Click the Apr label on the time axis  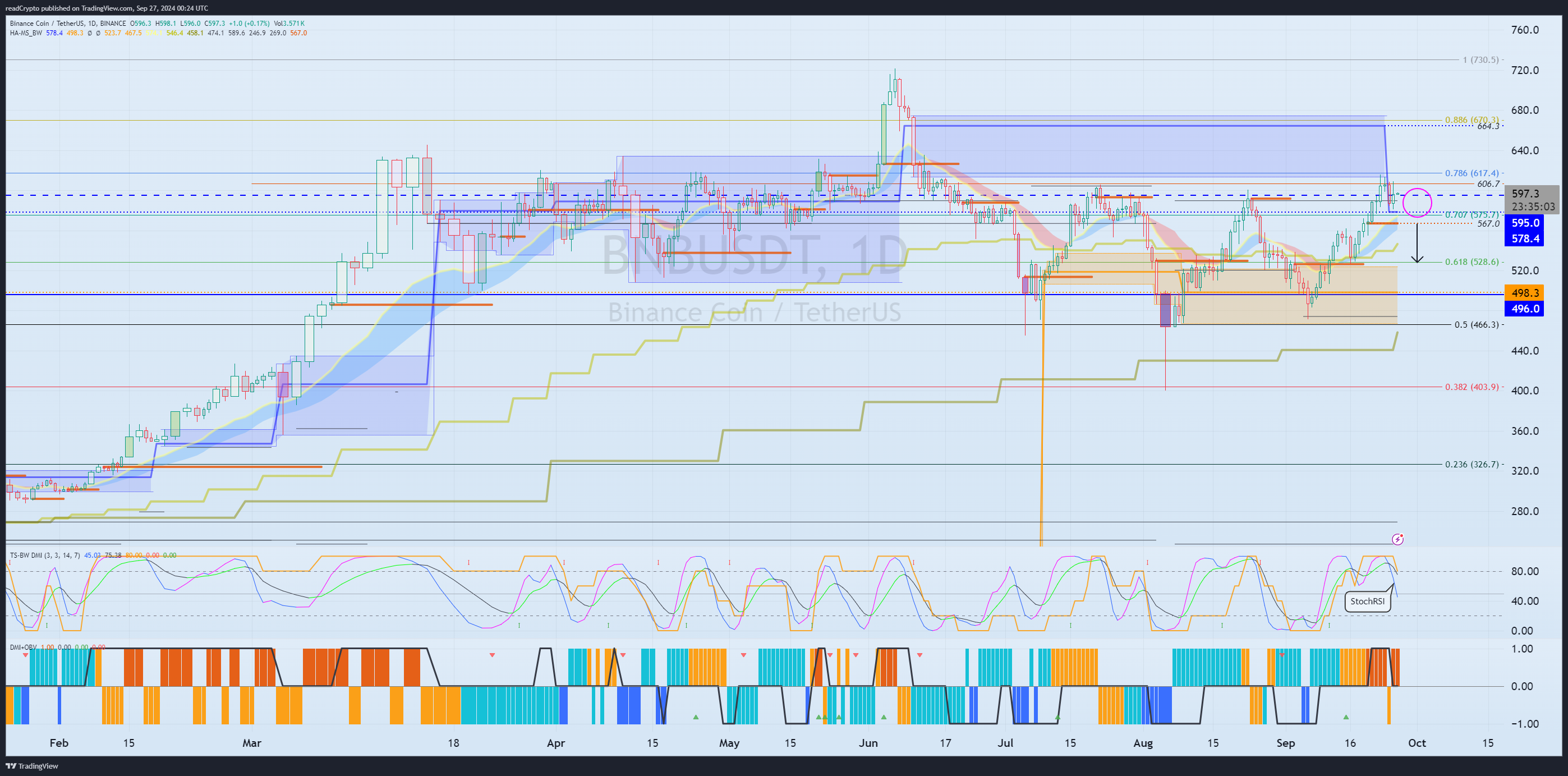point(556,743)
